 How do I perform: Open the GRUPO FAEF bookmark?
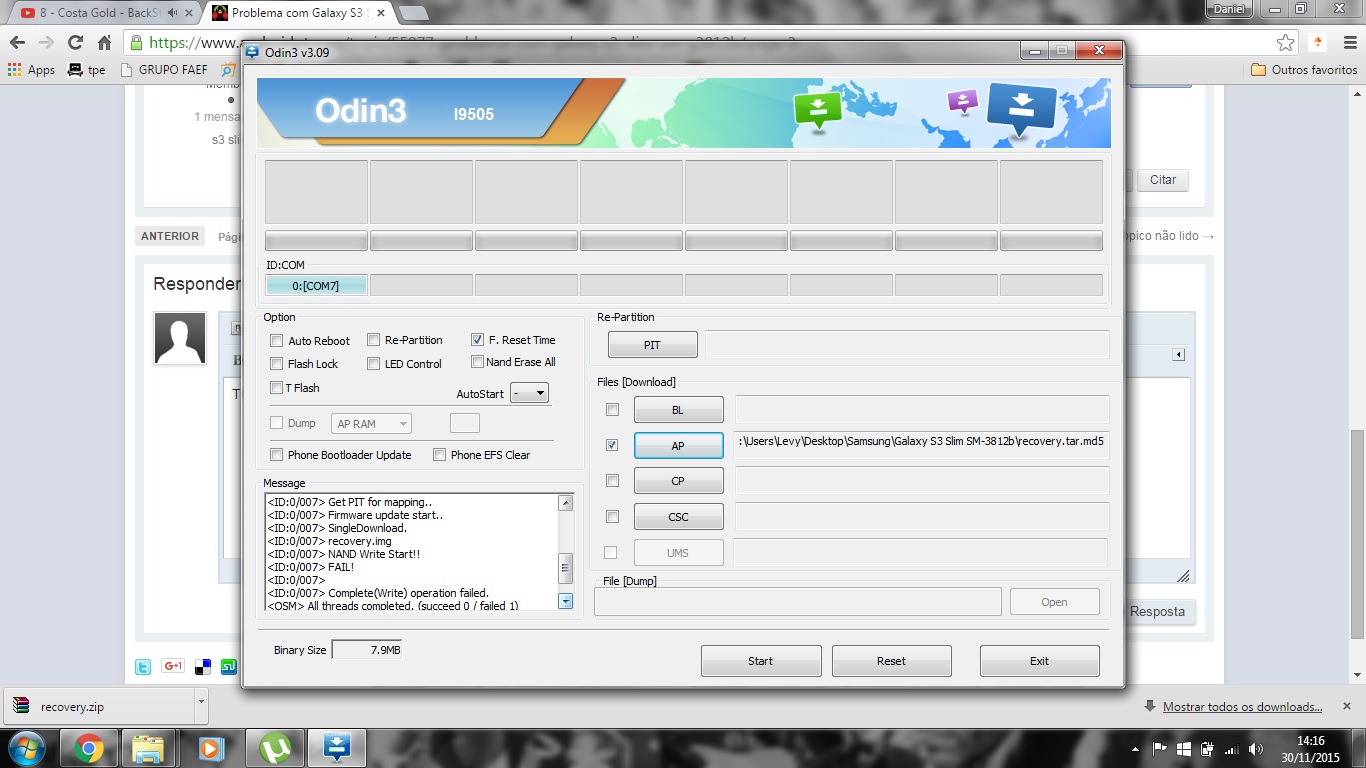(x=164, y=70)
